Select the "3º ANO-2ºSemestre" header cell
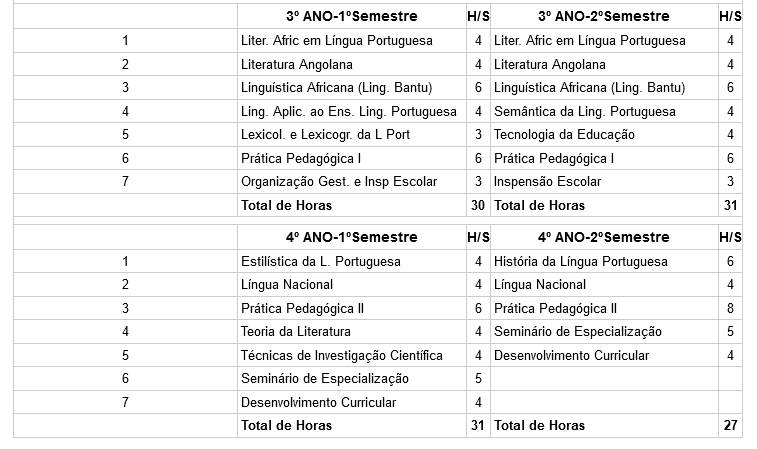 603,17
